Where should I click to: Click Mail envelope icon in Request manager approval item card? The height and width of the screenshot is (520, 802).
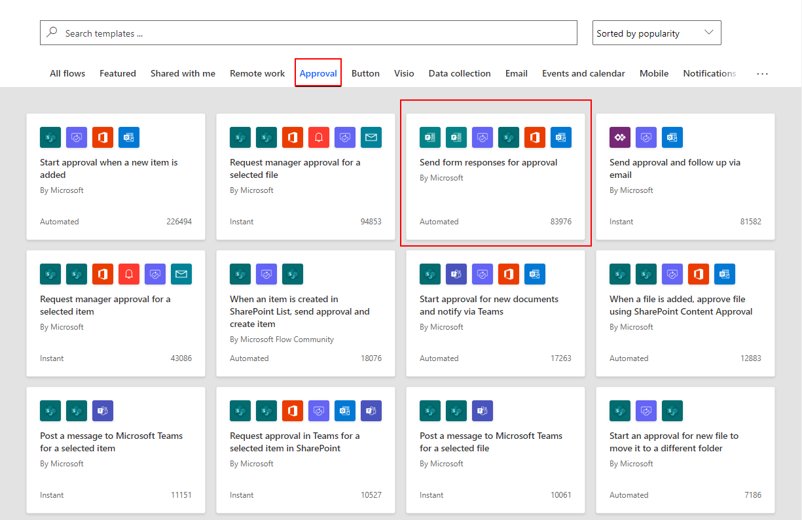[181, 274]
